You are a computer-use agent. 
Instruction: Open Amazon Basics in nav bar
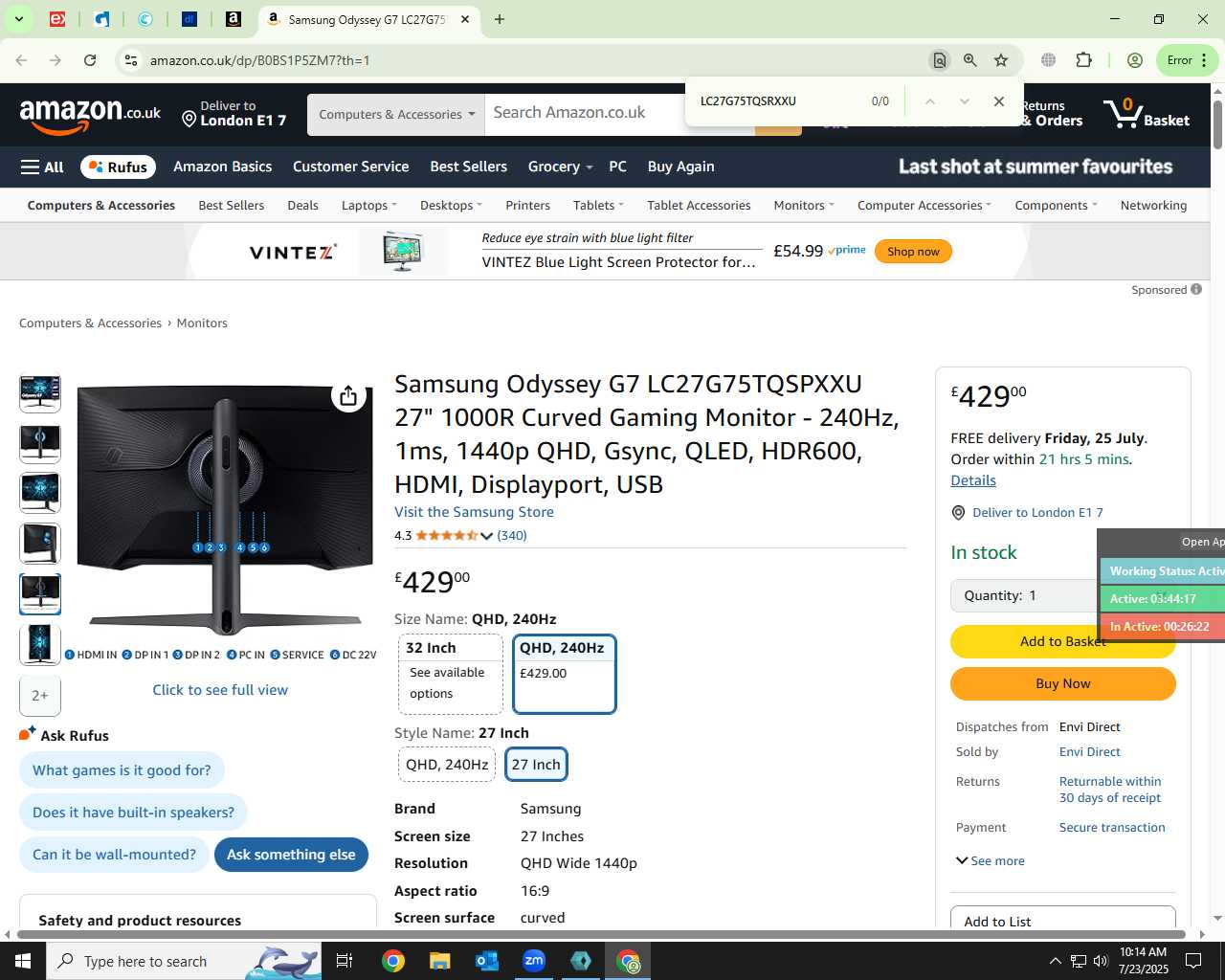tap(222, 167)
